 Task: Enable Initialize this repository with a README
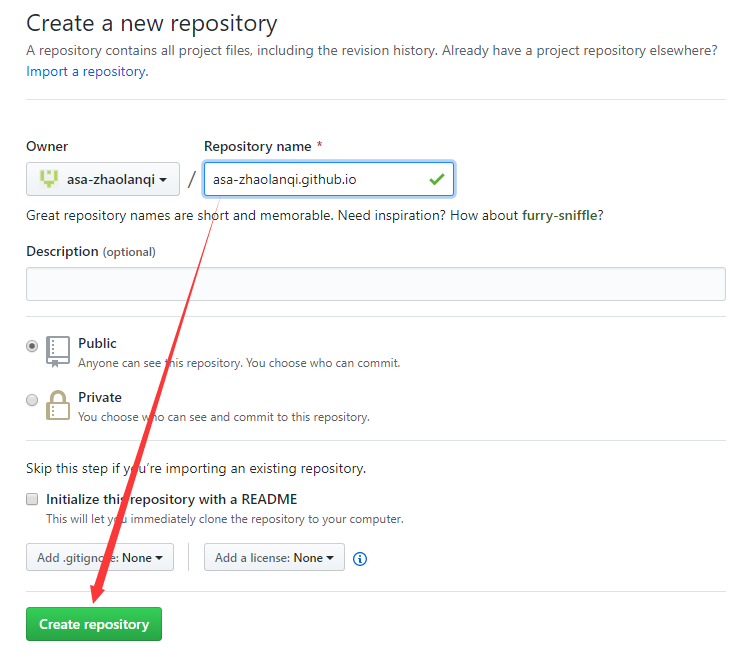point(32,499)
